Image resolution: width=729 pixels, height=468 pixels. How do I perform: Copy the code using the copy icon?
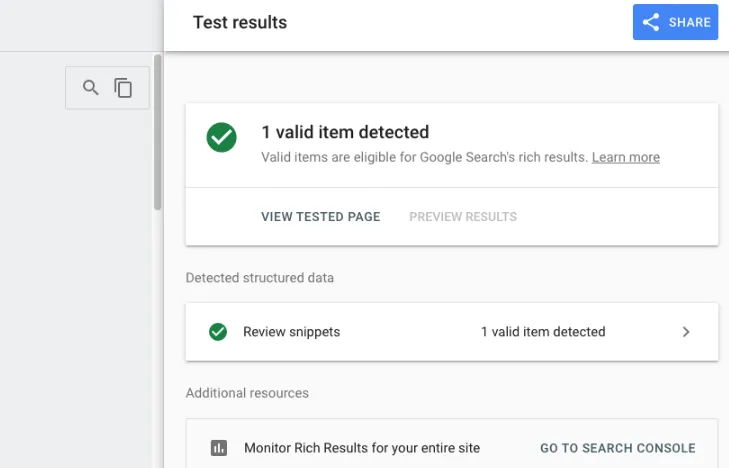point(123,87)
